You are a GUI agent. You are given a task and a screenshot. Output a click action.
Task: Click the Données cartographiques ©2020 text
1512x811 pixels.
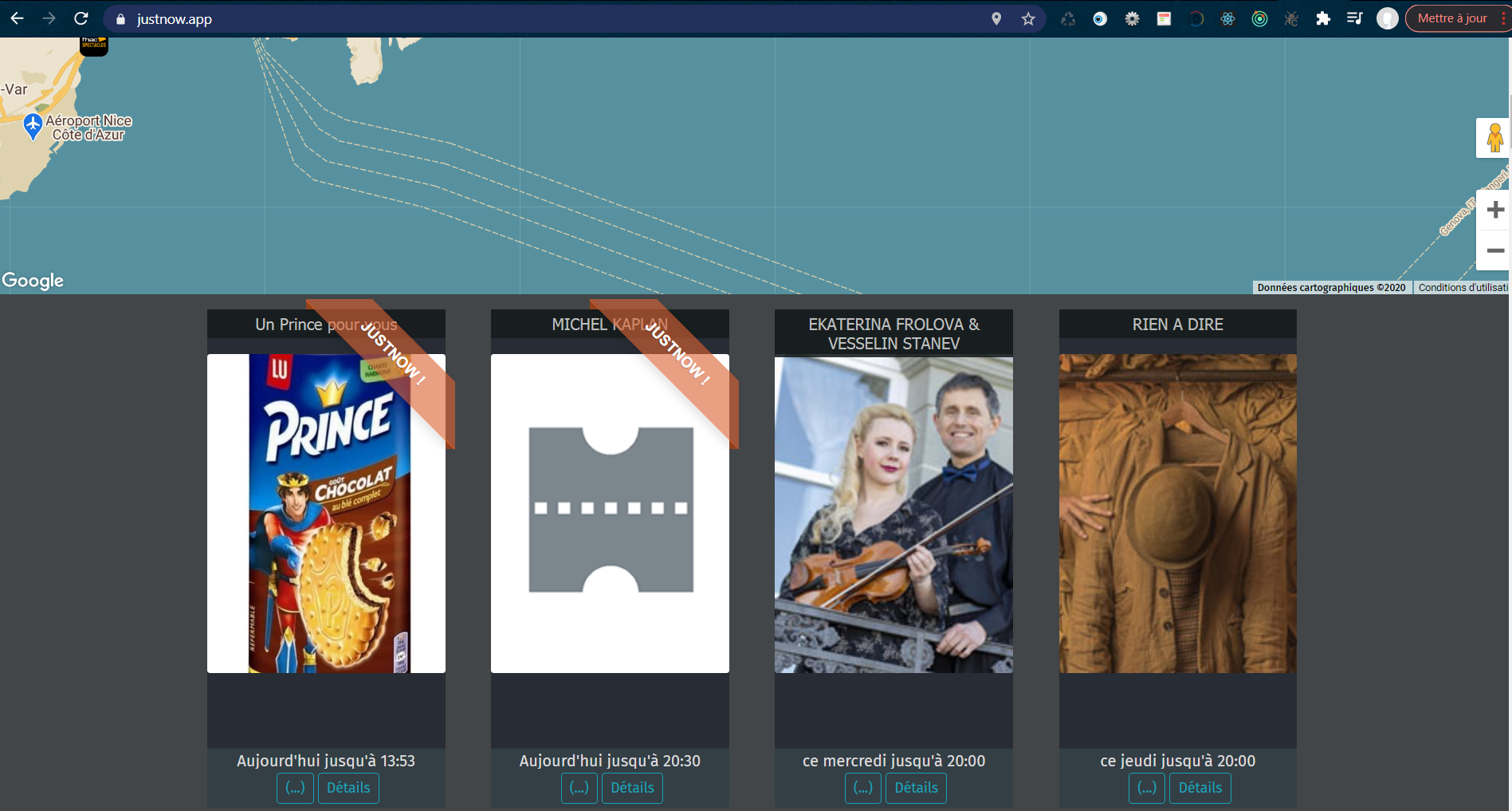coord(1331,288)
